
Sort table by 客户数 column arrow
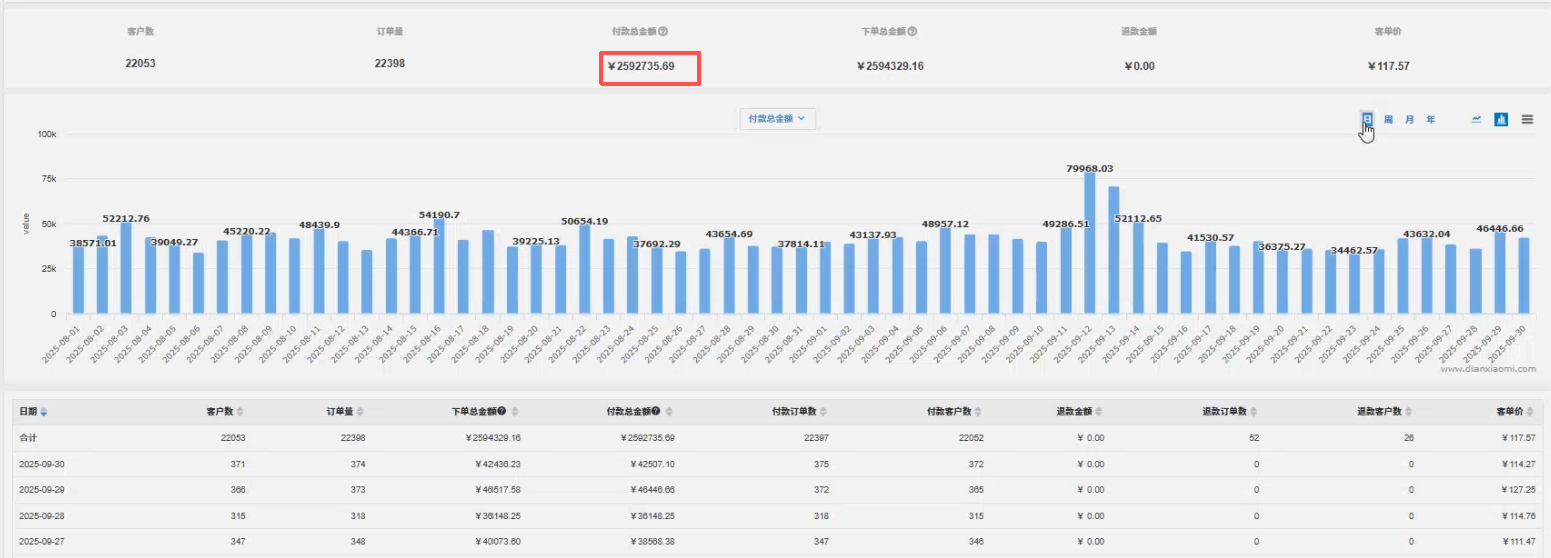coord(239,411)
